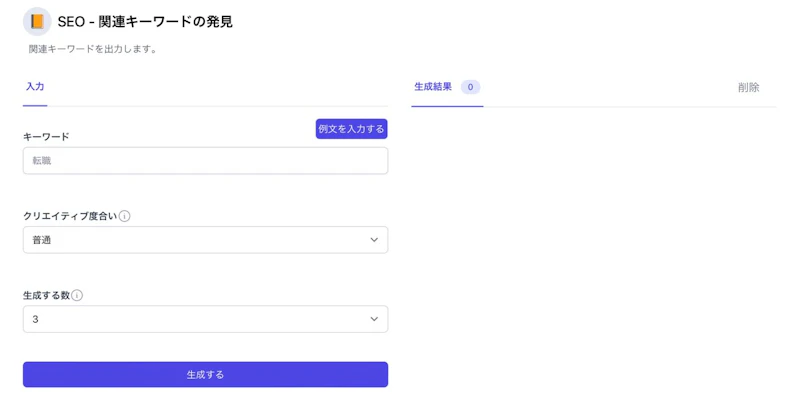The image size is (800, 406).
Task: Switch to the 入力 tab
Action: click(x=35, y=87)
